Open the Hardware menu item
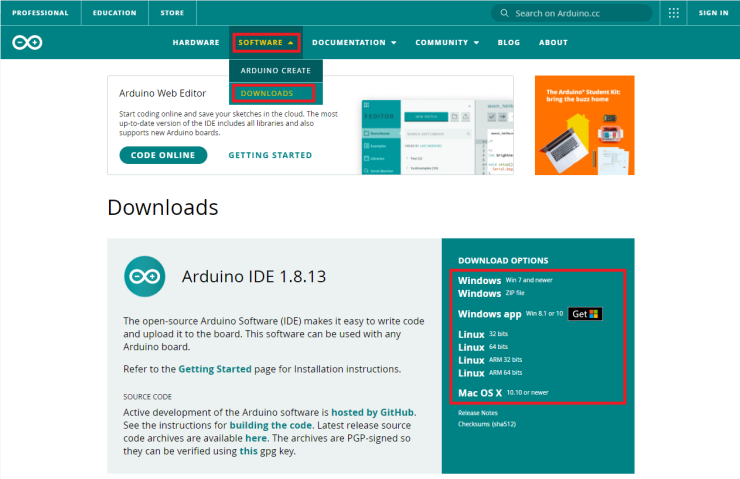 click(196, 42)
